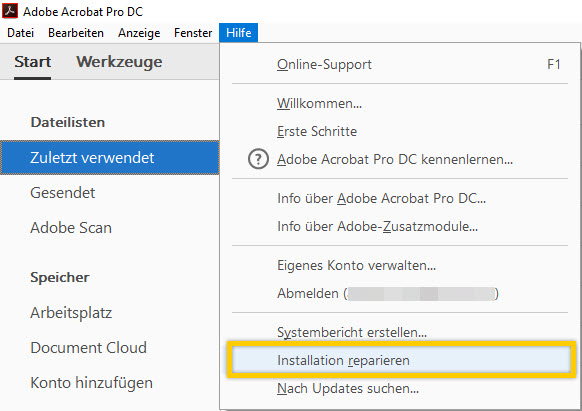Image resolution: width=582 pixels, height=411 pixels.
Task: Select Eigenes Konto verwalten...
Action: [x=400, y=265]
